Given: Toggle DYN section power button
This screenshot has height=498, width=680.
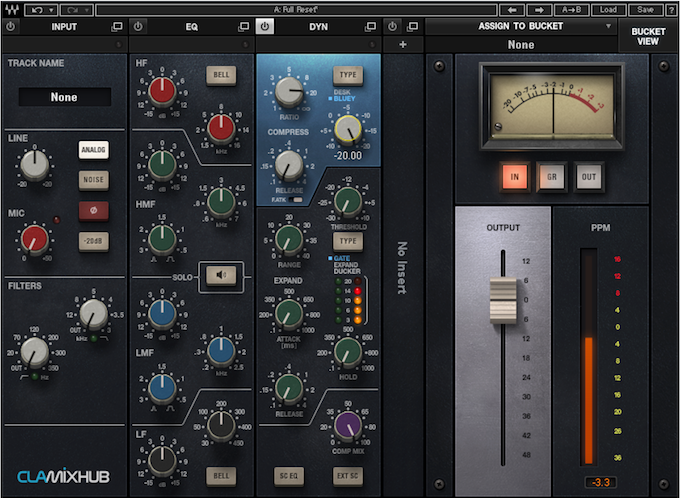Looking at the screenshot, I should (x=265, y=27).
